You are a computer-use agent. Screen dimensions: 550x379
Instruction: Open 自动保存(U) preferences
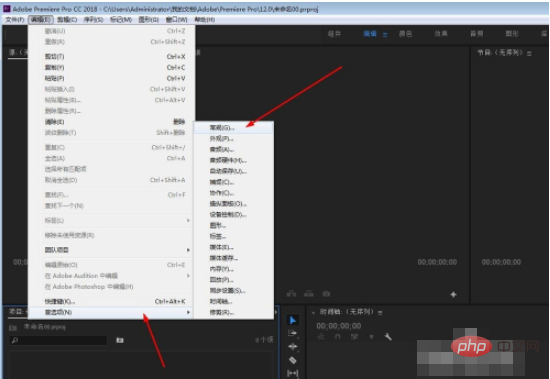tap(234, 171)
